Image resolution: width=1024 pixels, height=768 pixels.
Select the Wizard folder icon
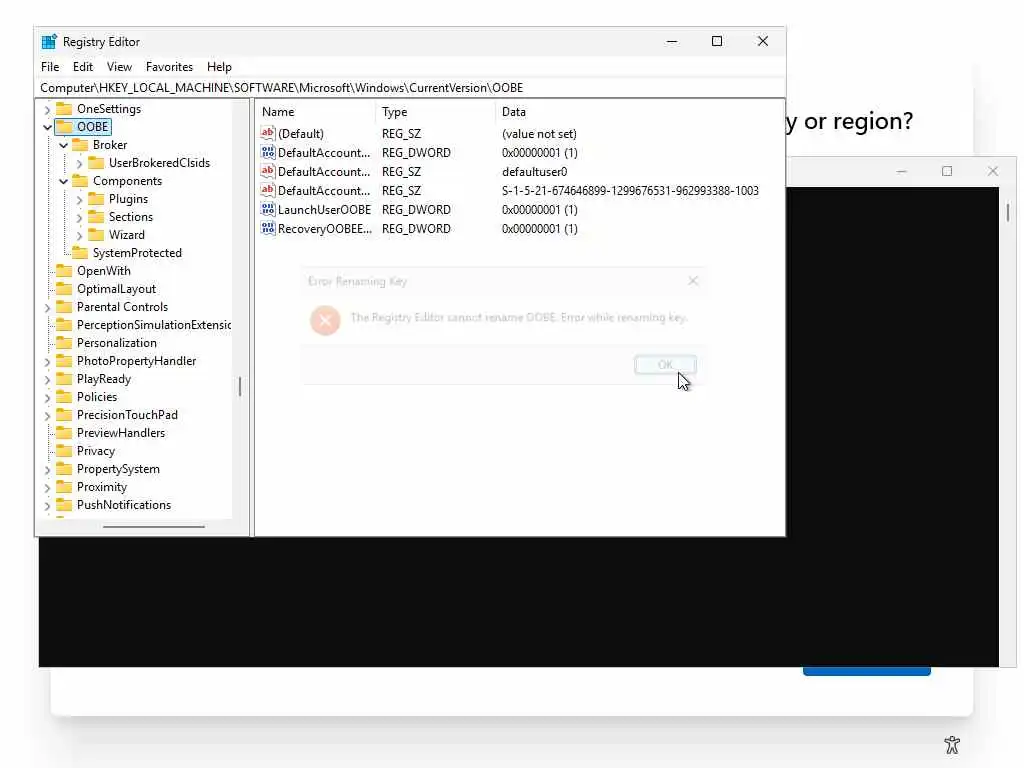click(x=96, y=234)
